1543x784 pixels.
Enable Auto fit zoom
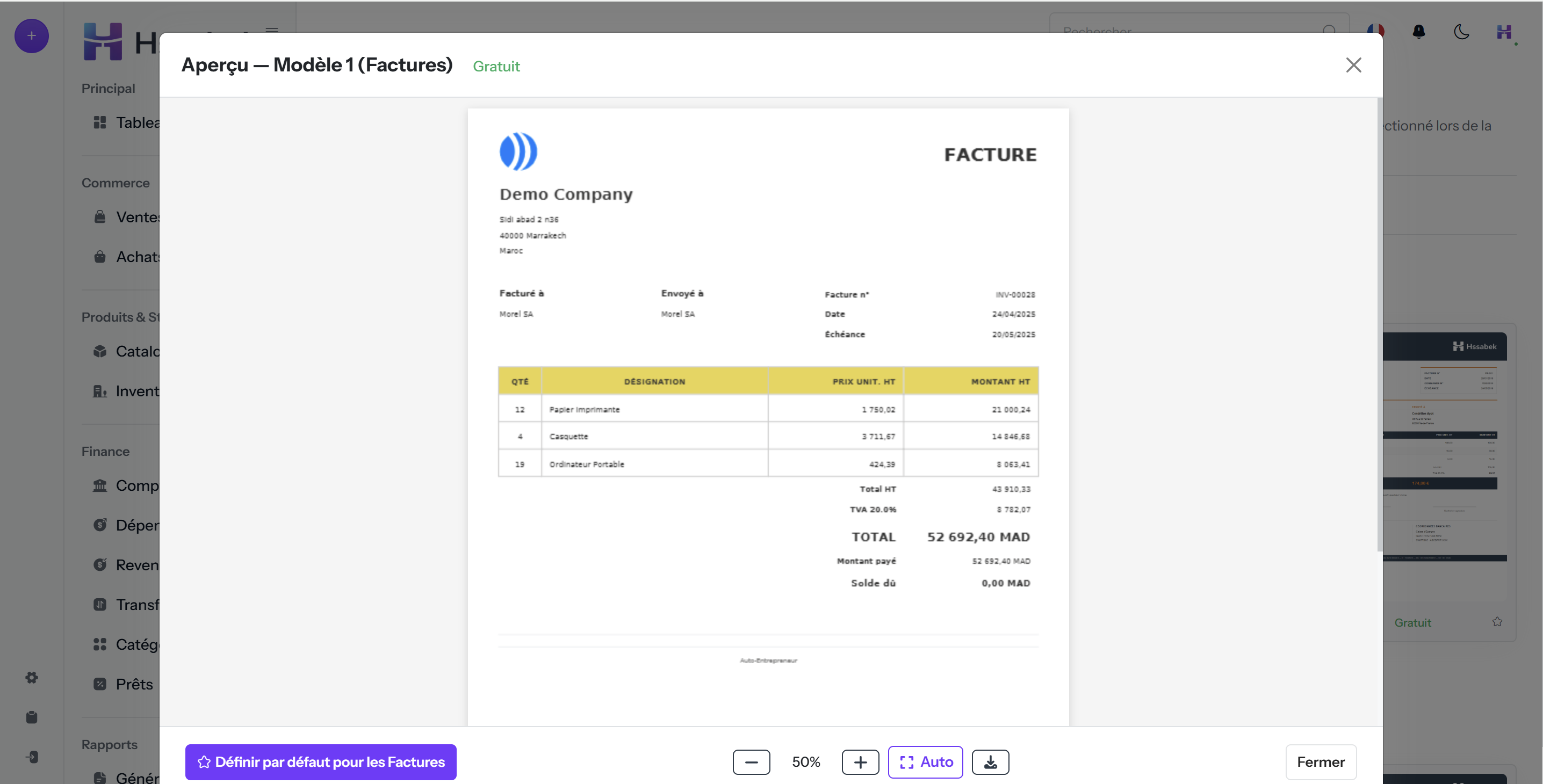tap(926, 762)
